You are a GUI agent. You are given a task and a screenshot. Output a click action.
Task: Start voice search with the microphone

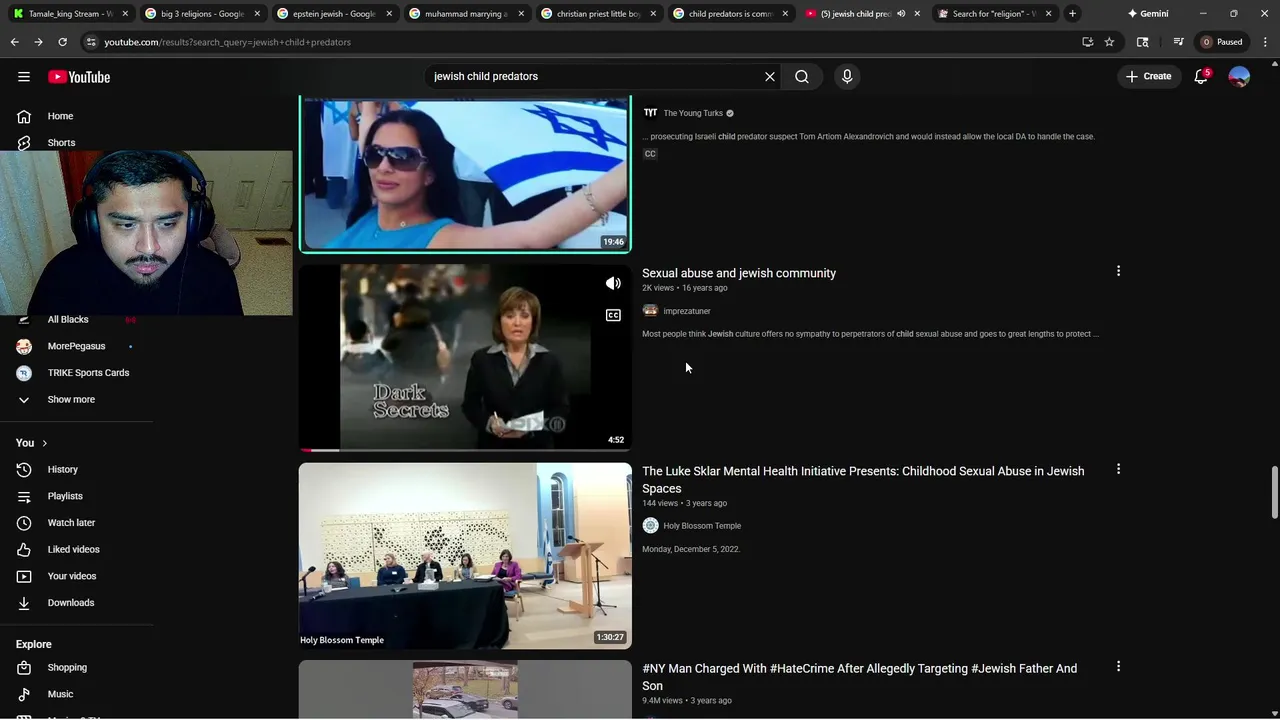coord(847,77)
